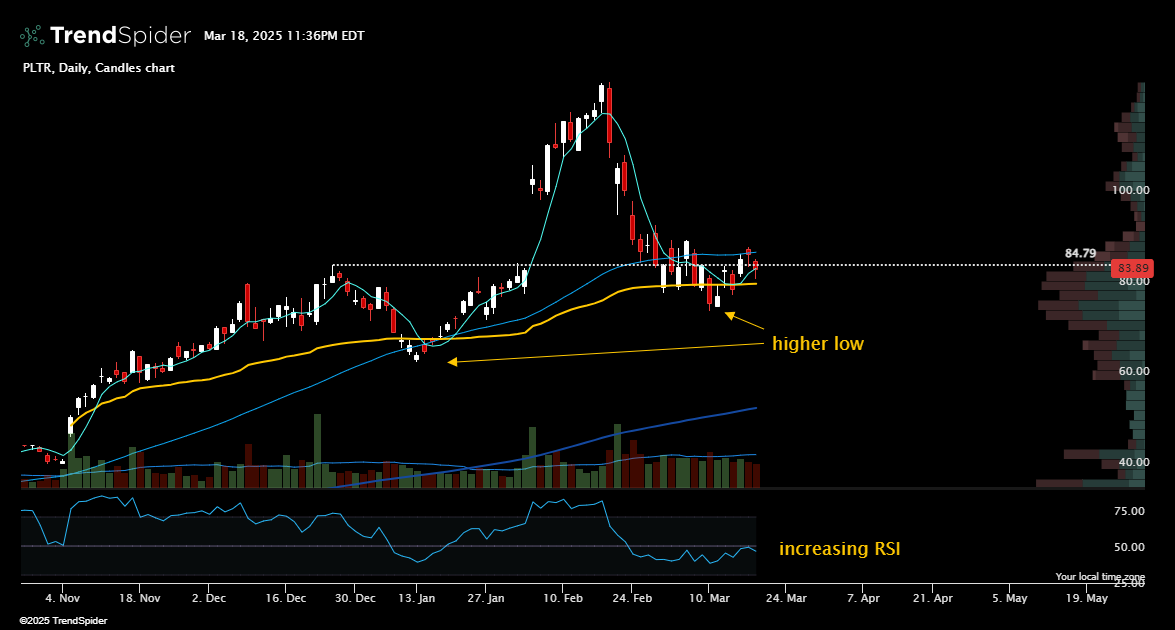
Task: Click the 16. Dec date label
Action: (286, 598)
